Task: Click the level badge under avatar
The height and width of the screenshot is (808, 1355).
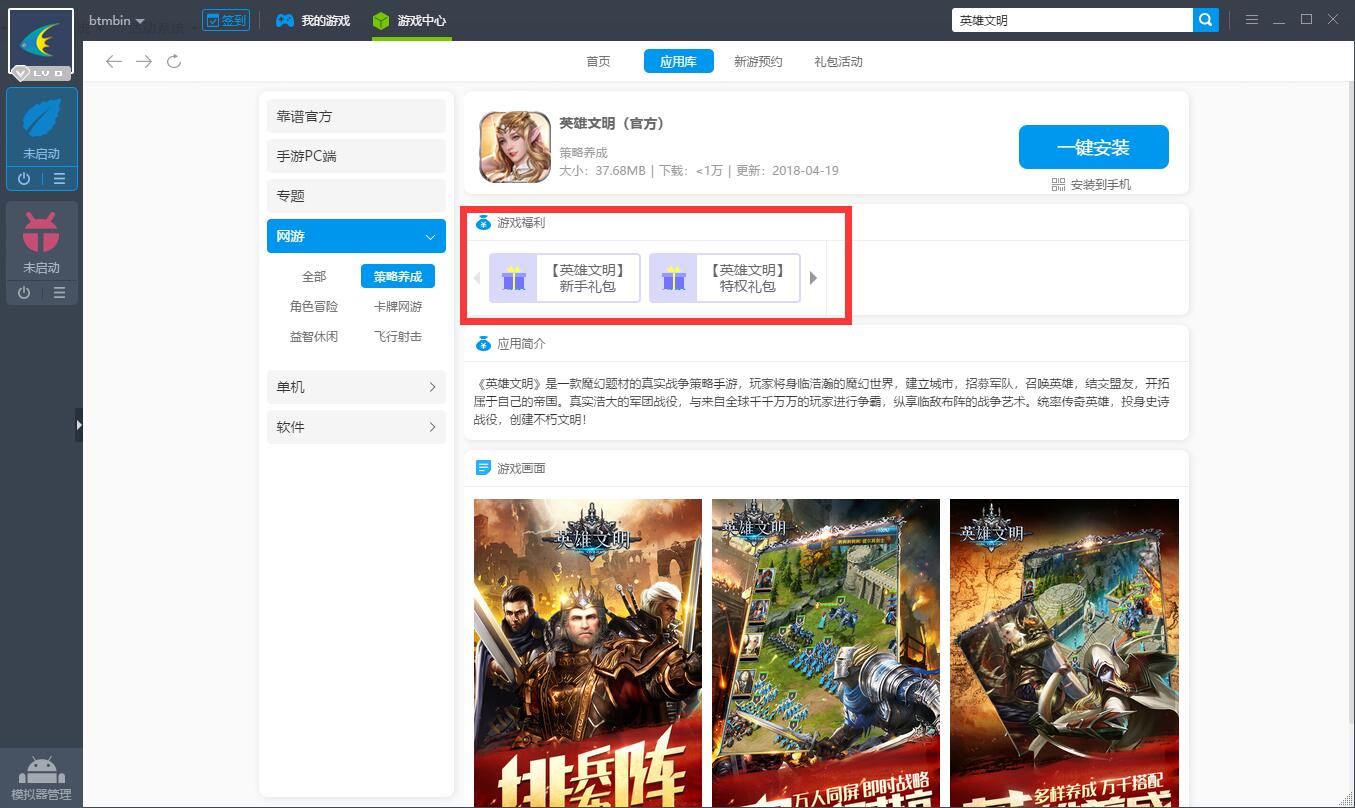Action: [x=41, y=73]
